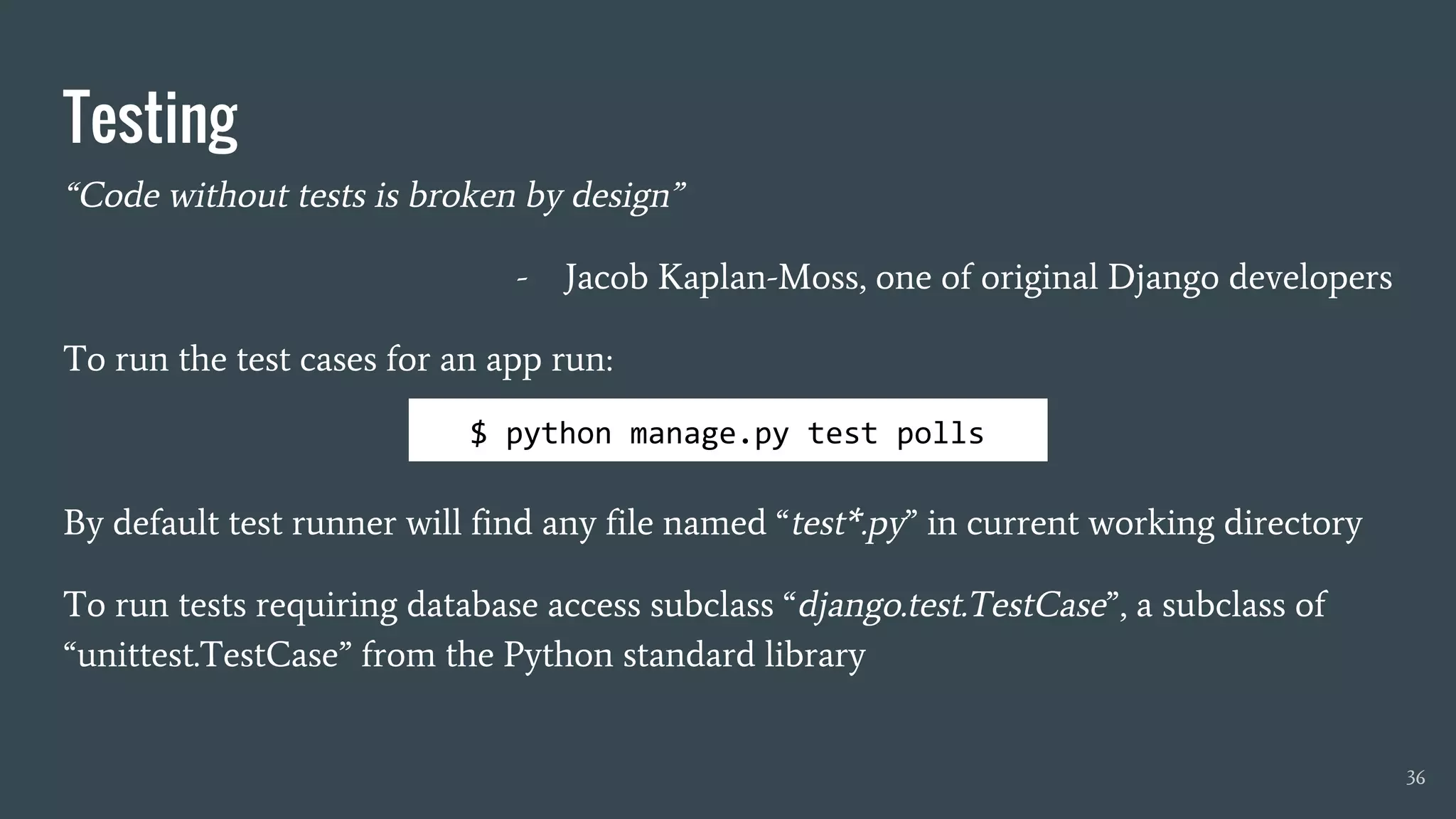Click the word "python" in the command
Screen dimensions: 1456x819
pos(558,433)
